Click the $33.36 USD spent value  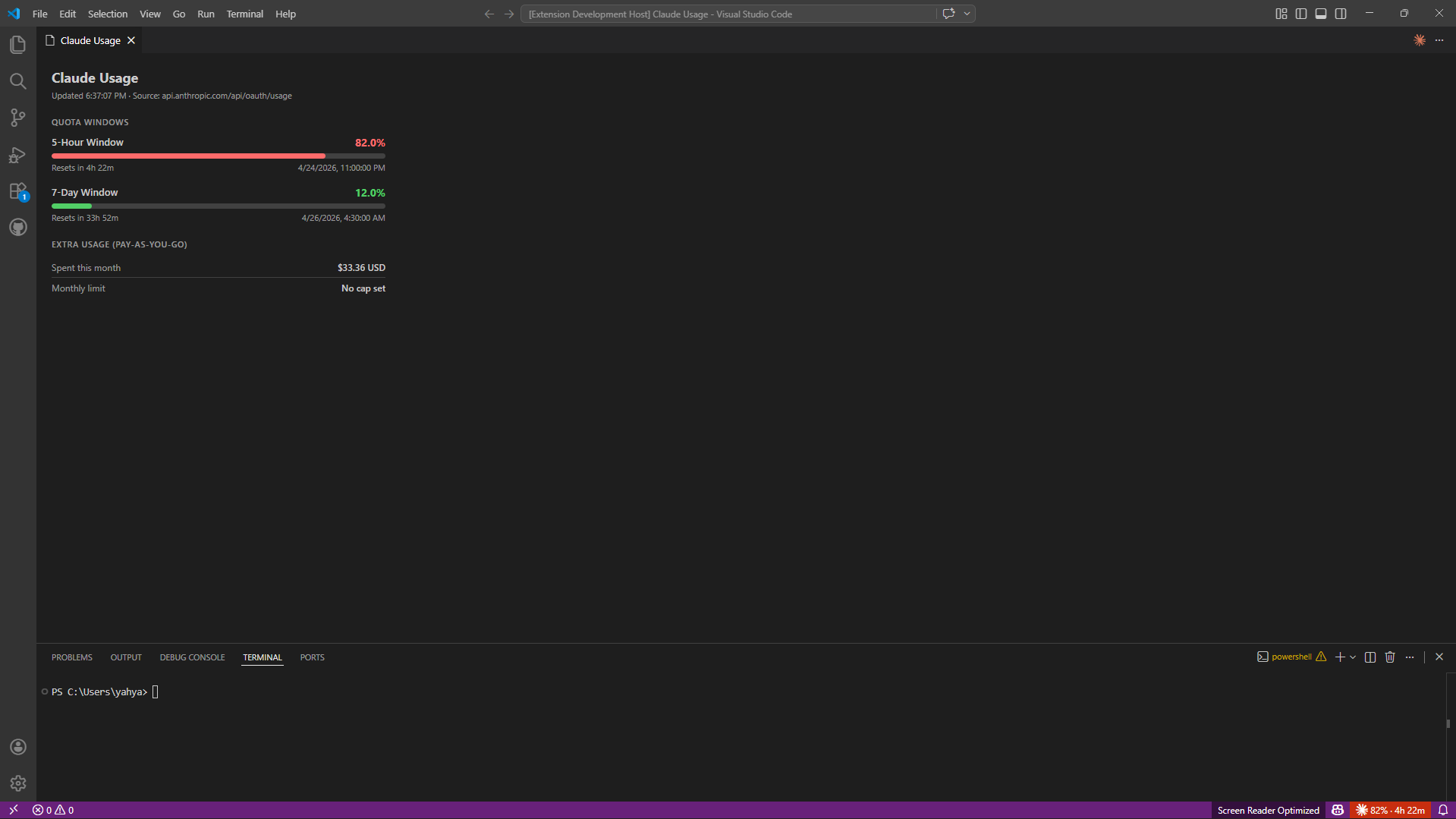pyautogui.click(x=361, y=268)
